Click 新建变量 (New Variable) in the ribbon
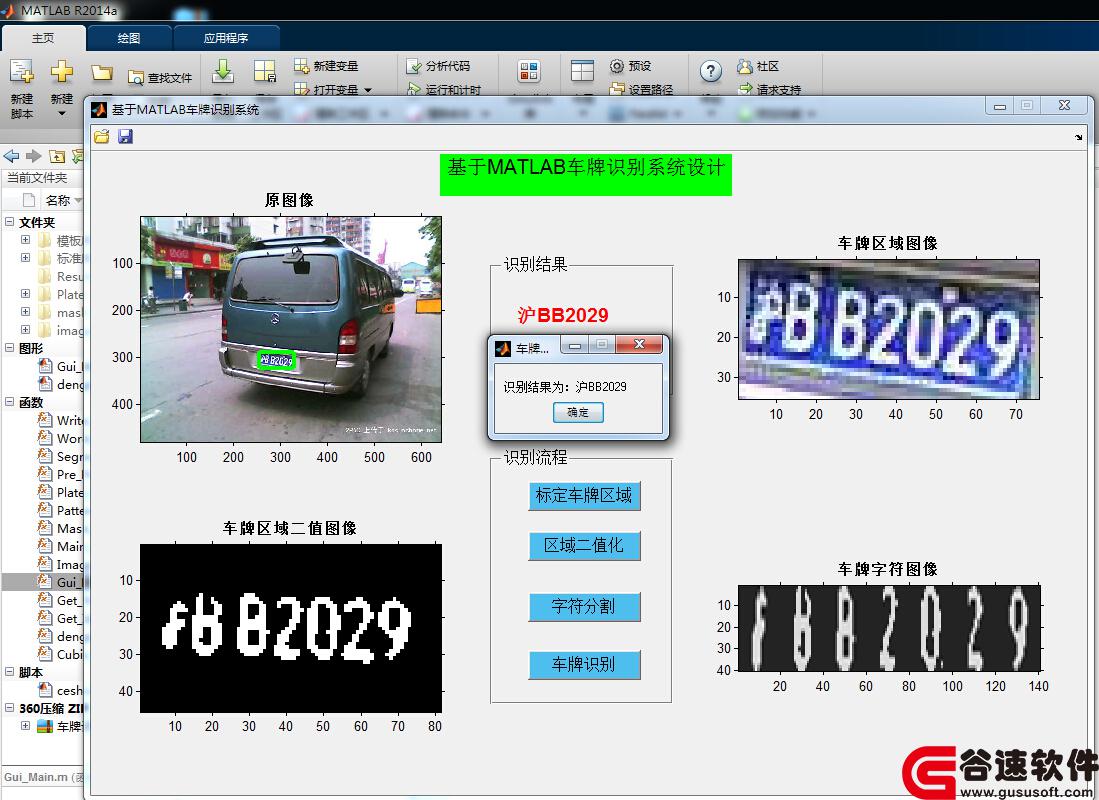 coord(327,66)
